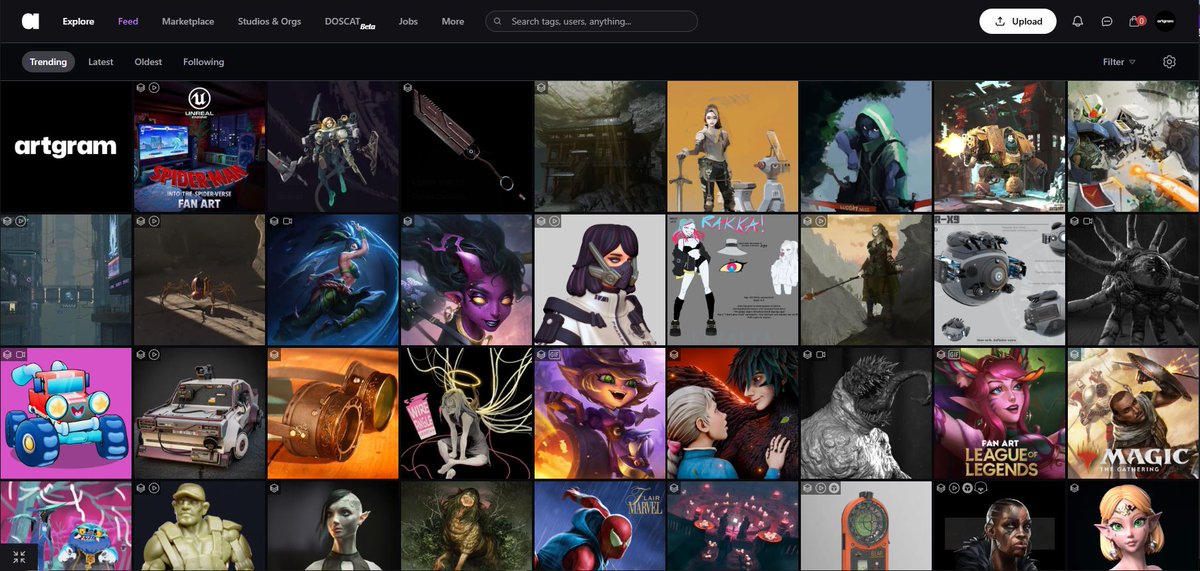Image resolution: width=1200 pixels, height=571 pixels.
Task: Open Spider-Man Spider-Verse fan art thumbnail
Action: coord(199,146)
